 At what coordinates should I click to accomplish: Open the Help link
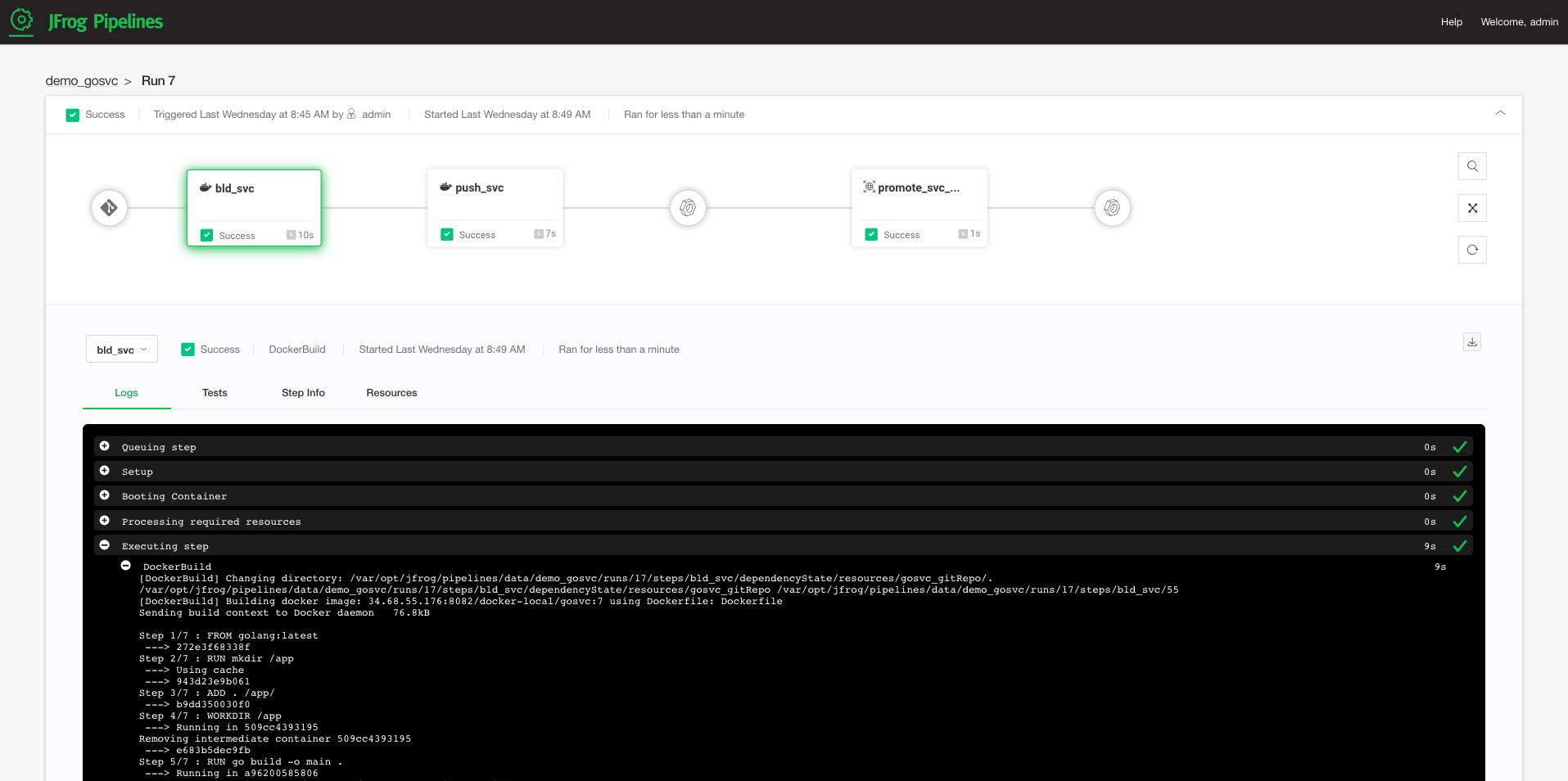point(1451,22)
